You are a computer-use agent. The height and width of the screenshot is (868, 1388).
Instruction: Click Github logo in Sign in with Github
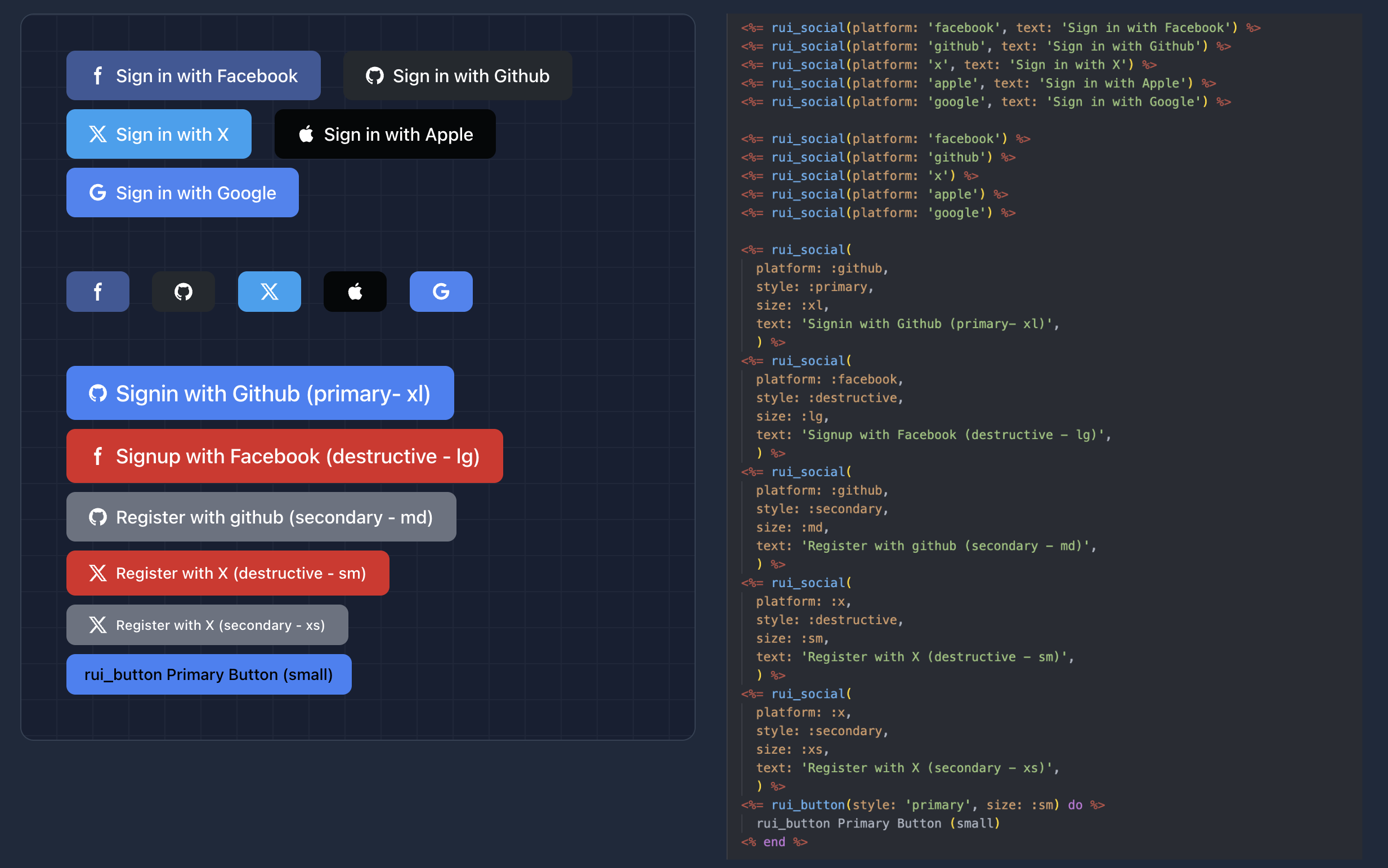pos(375,76)
